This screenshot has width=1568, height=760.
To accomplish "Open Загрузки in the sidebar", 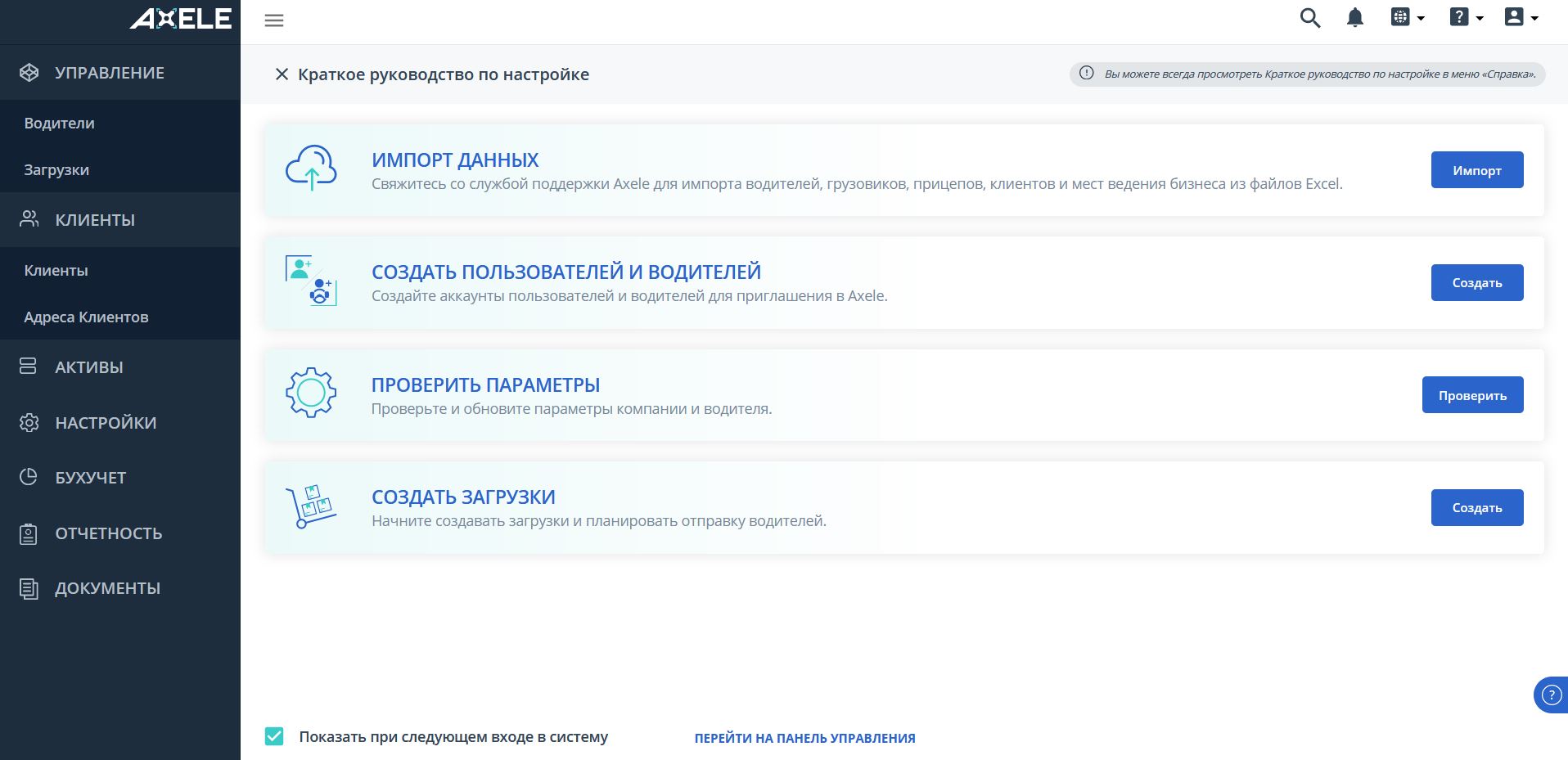I will [120, 169].
